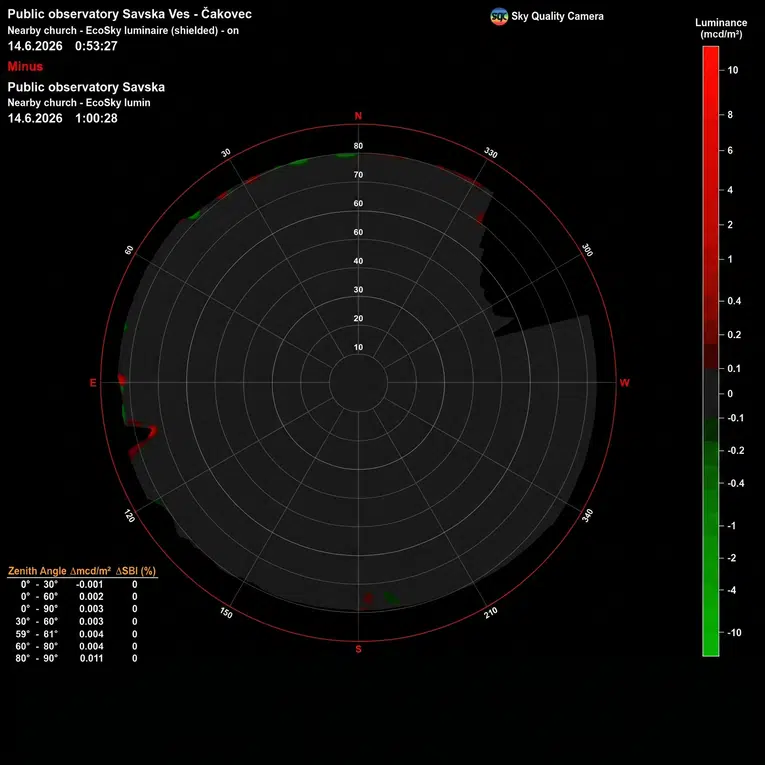Click the 0 mark on luminance scale
Screen dimensions: 765x765
[x=730, y=394]
